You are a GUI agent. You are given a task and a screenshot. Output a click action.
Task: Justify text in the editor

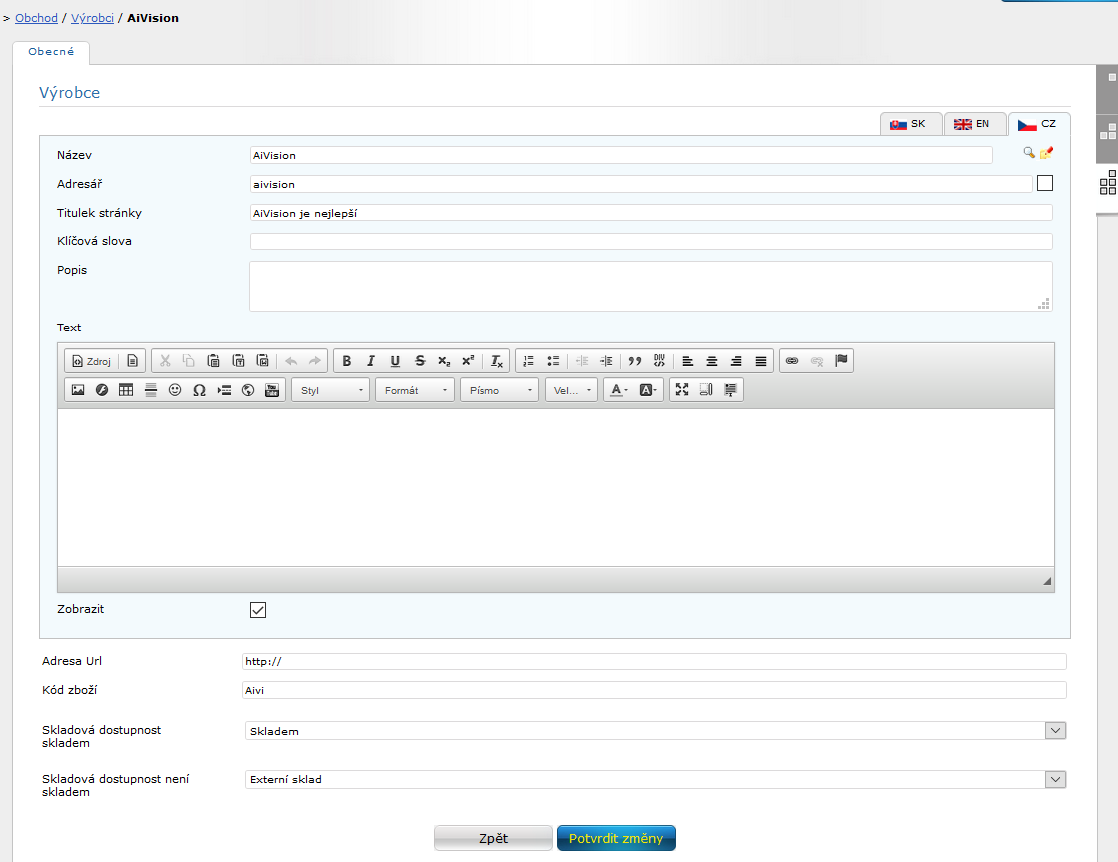[x=761, y=361]
